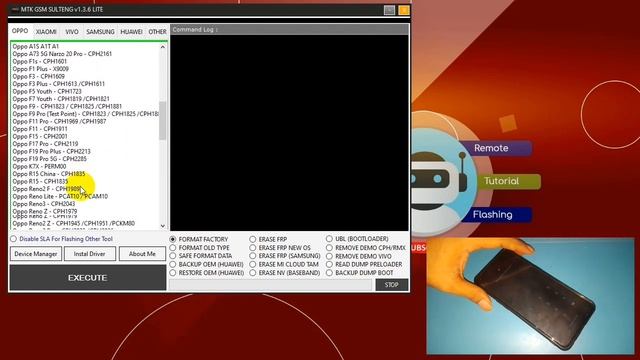Click the device list scroll up arrow

point(163,47)
